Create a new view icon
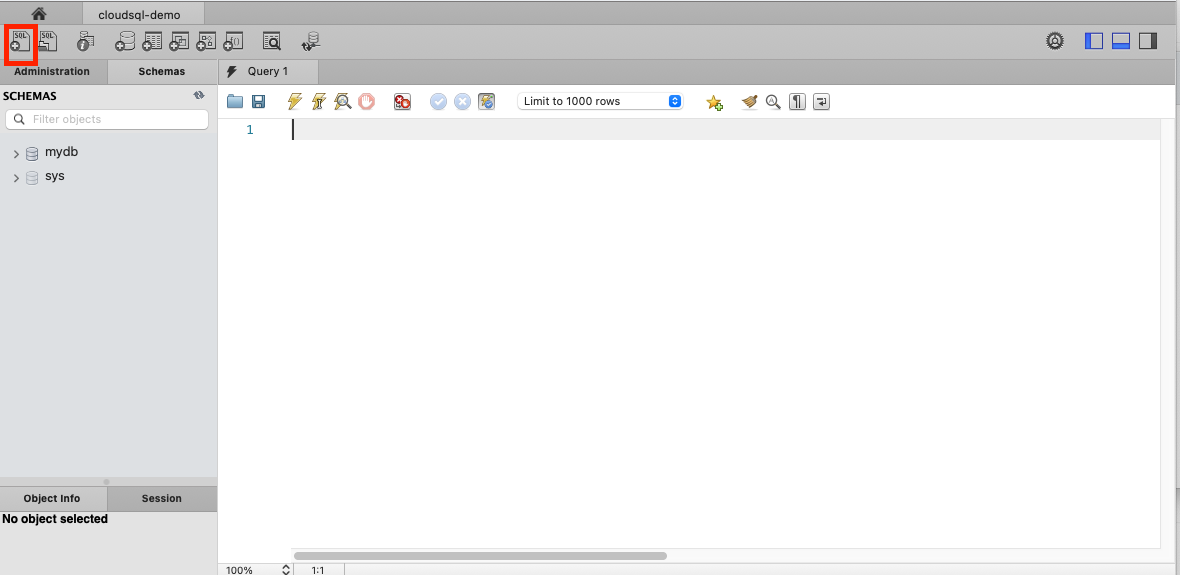This screenshot has width=1180, height=575. tap(179, 41)
